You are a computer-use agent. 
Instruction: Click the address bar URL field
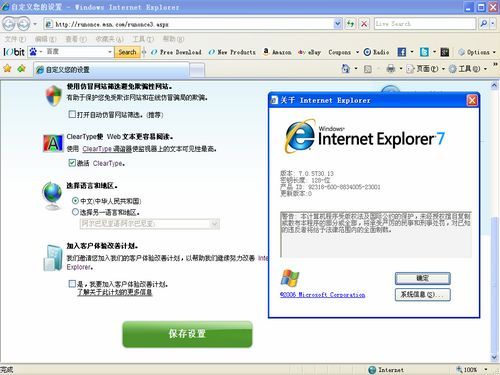[x=189, y=24]
